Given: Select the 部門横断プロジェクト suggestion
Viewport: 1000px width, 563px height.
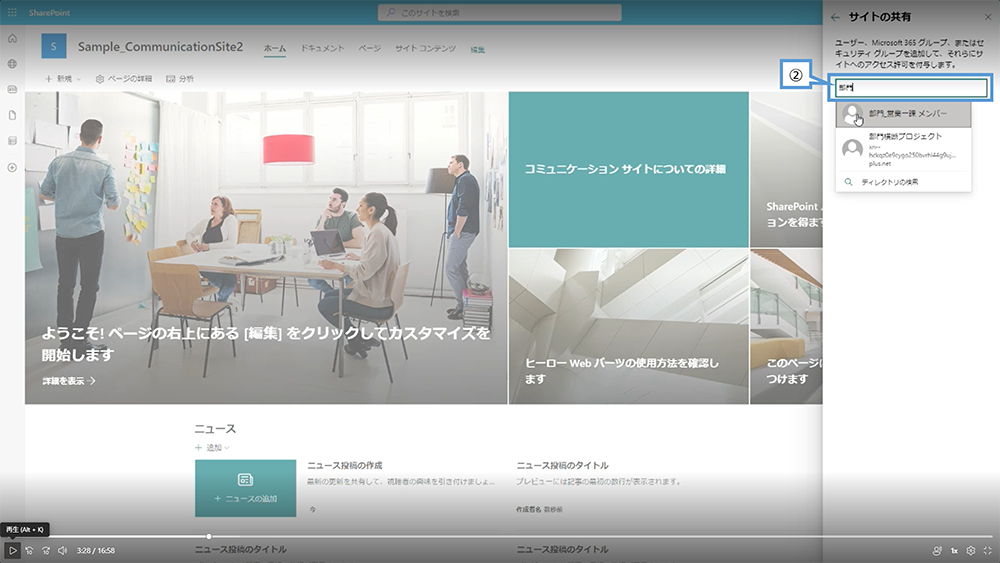Looking at the screenshot, I should click(x=904, y=149).
